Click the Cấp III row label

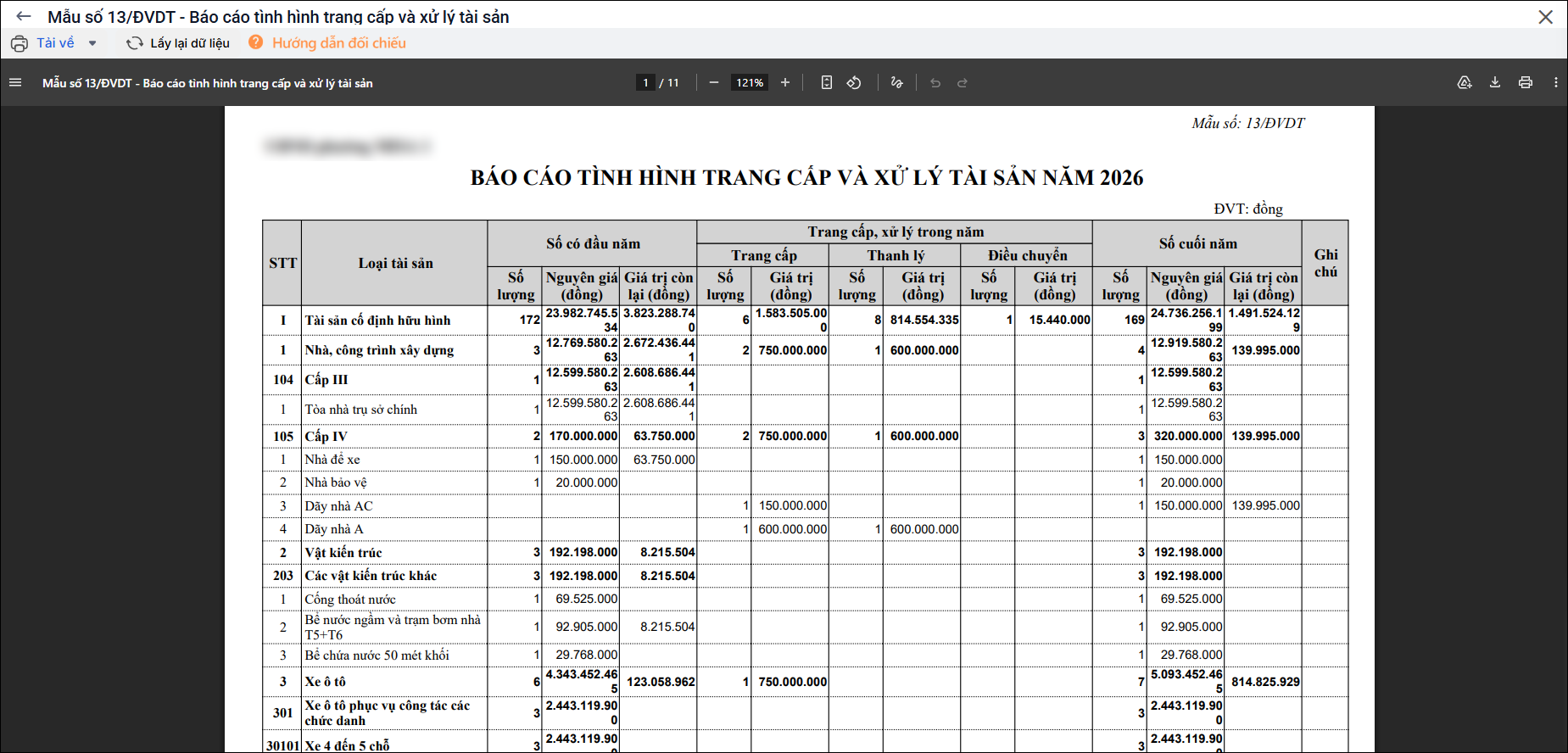[326, 380]
